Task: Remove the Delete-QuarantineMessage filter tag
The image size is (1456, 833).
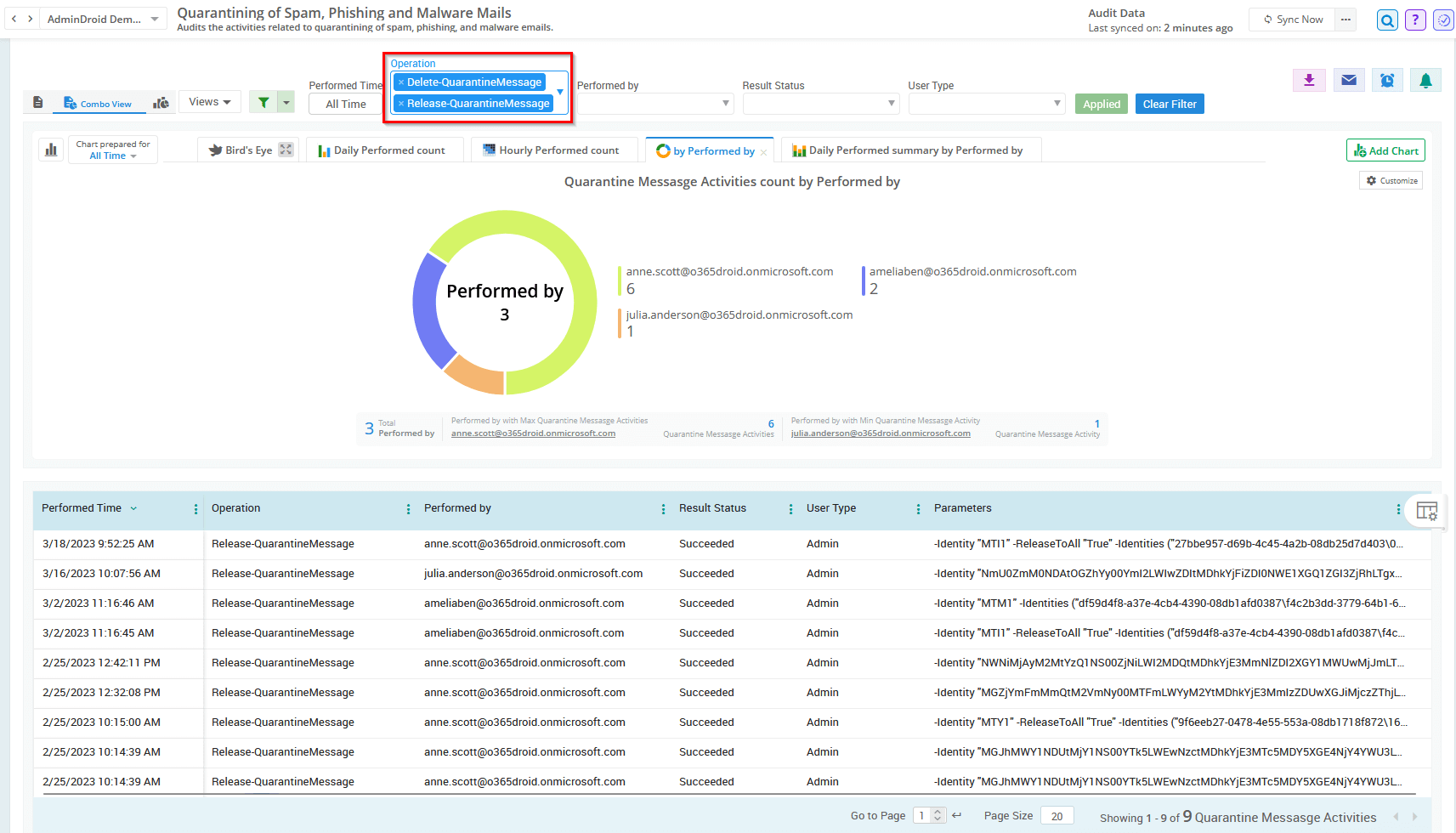Action: (401, 82)
